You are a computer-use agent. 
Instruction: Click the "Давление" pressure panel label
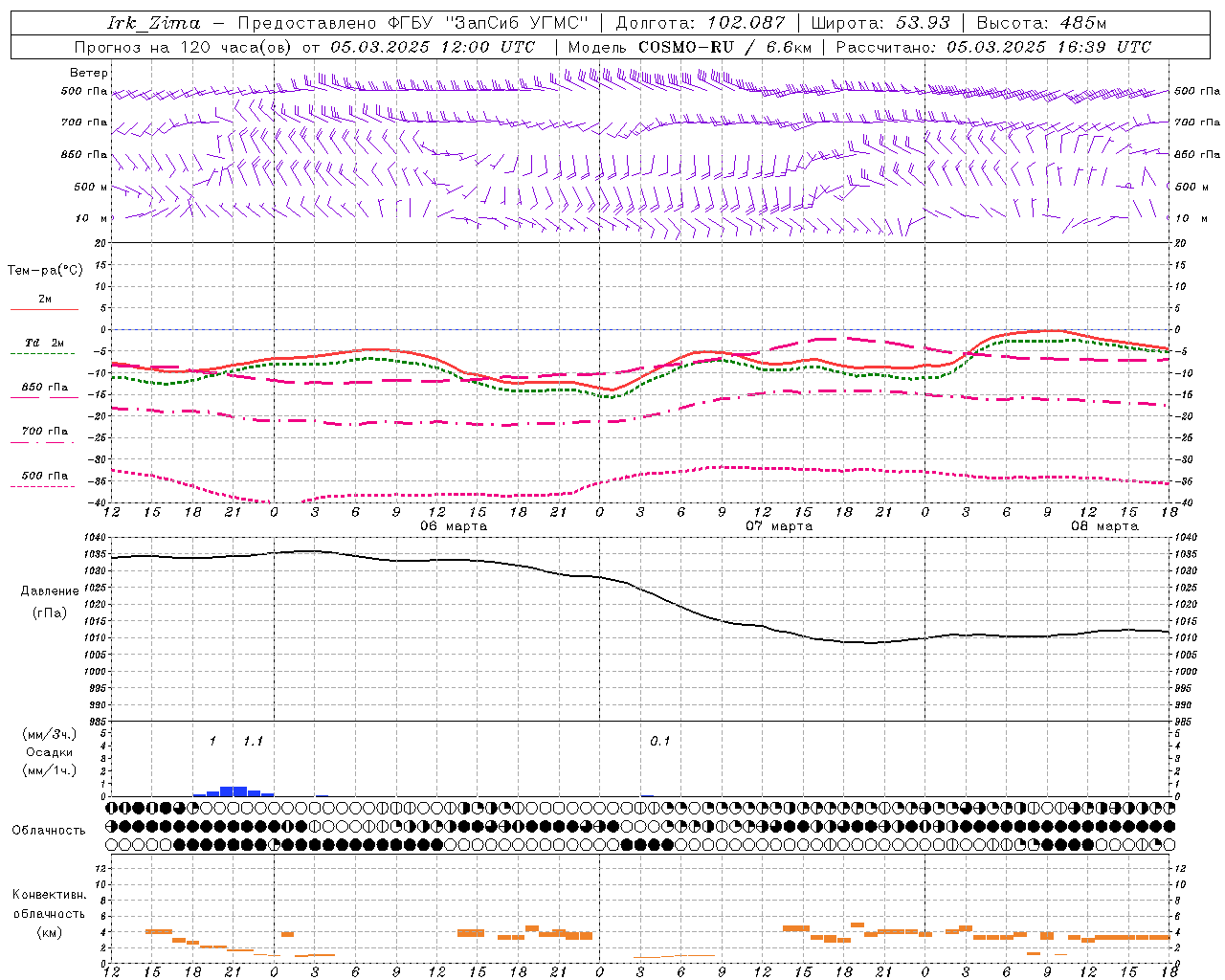[50, 591]
